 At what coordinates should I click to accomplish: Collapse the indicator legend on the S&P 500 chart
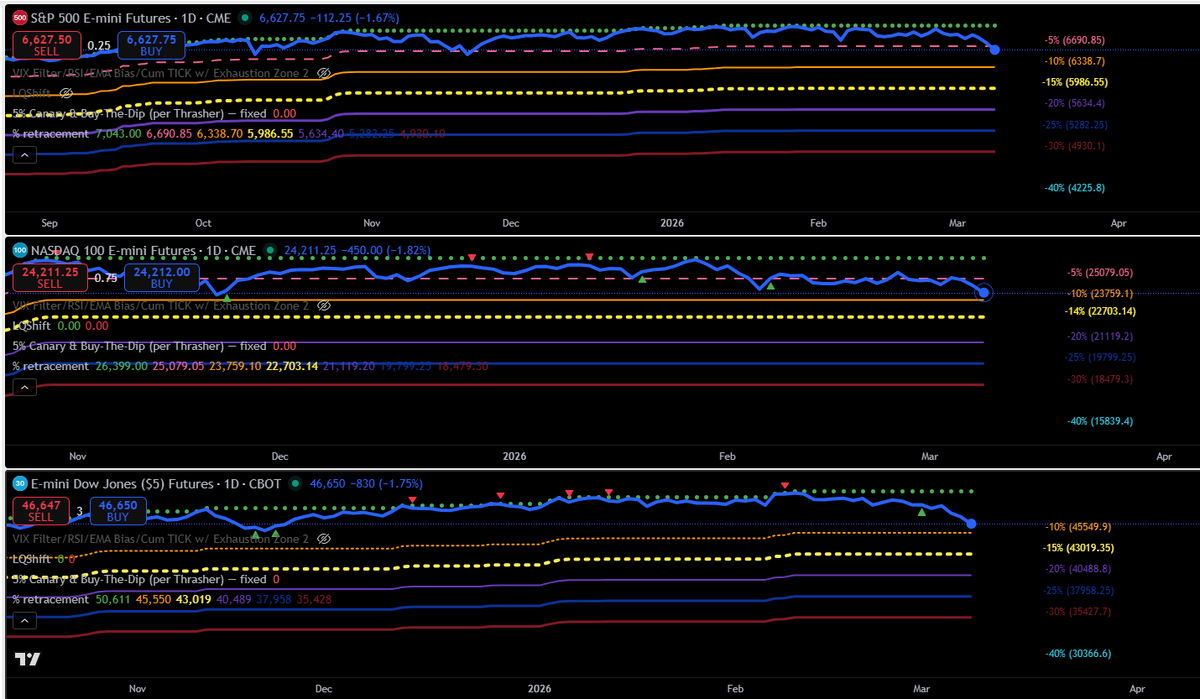(x=24, y=155)
